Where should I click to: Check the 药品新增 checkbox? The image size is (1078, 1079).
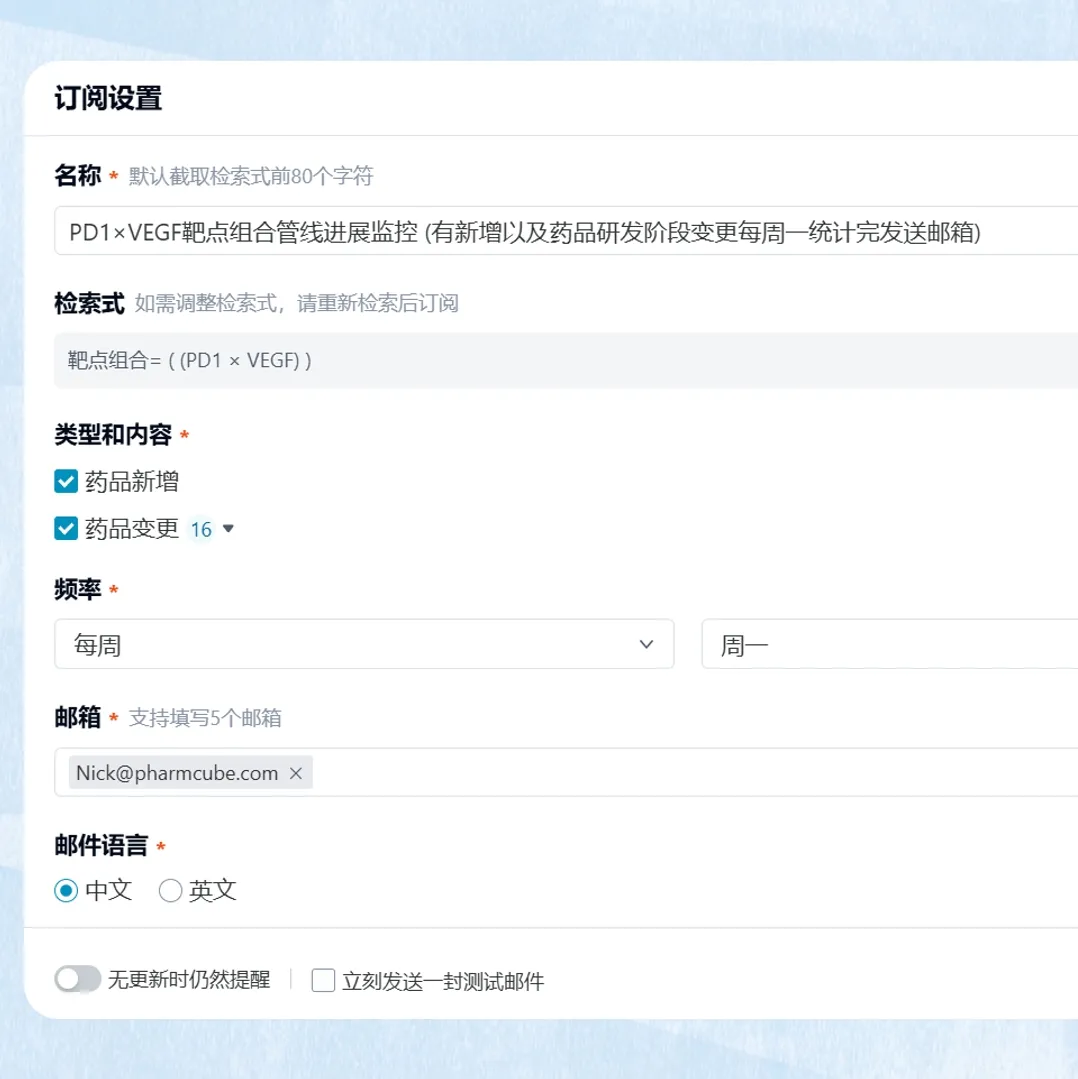click(x=66, y=481)
